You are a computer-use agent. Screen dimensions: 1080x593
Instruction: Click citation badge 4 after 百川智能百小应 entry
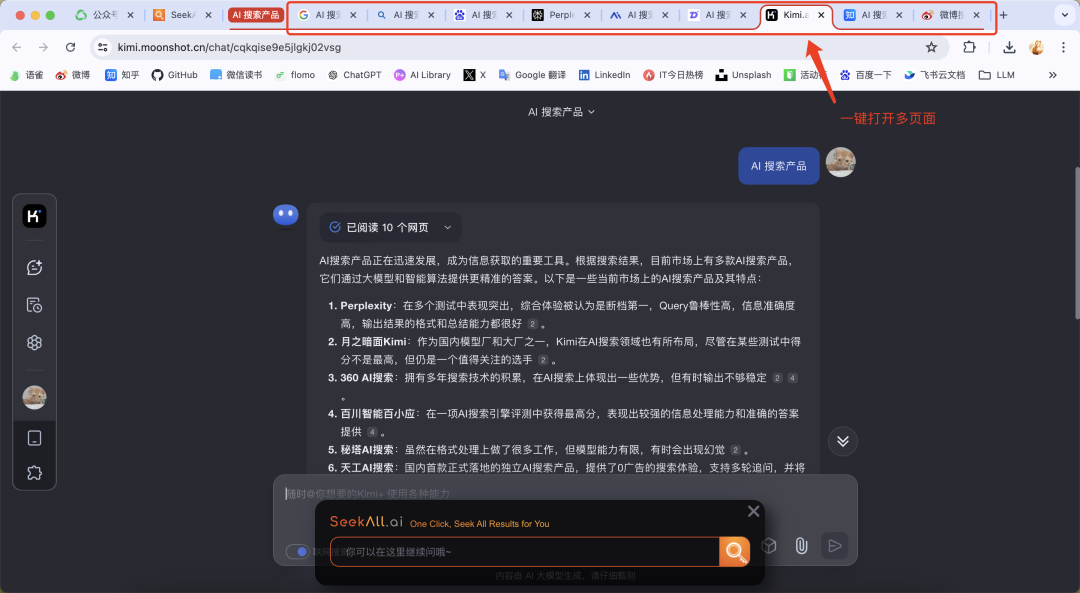pyautogui.click(x=372, y=432)
